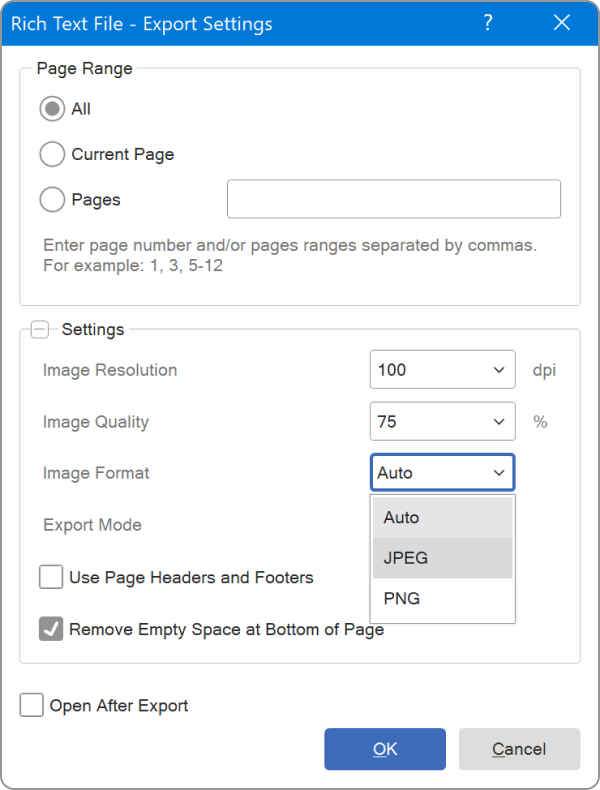Select the All page range option
The height and width of the screenshot is (790, 600).
click(53, 109)
